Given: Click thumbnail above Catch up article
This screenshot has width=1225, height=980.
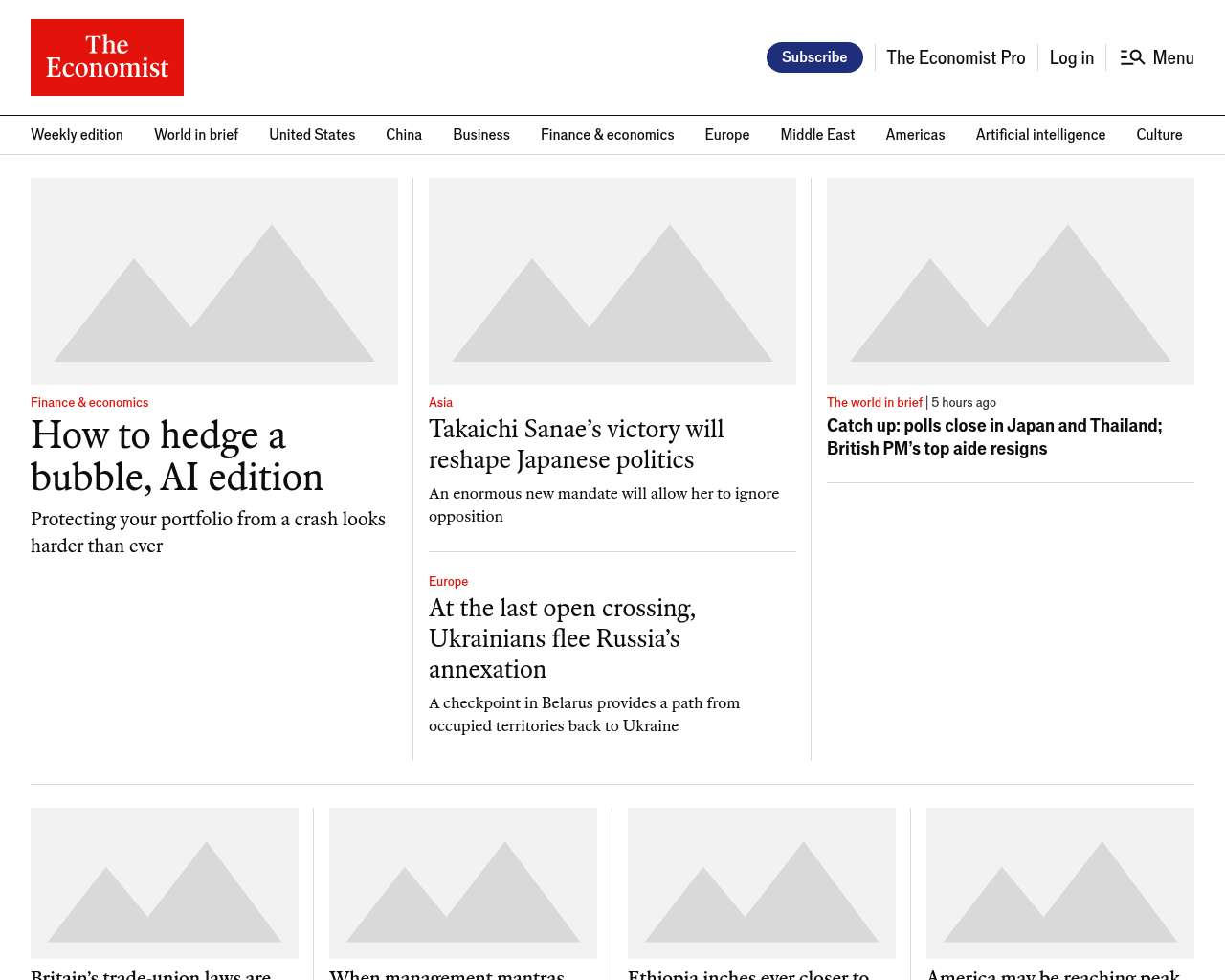Looking at the screenshot, I should [1011, 281].
